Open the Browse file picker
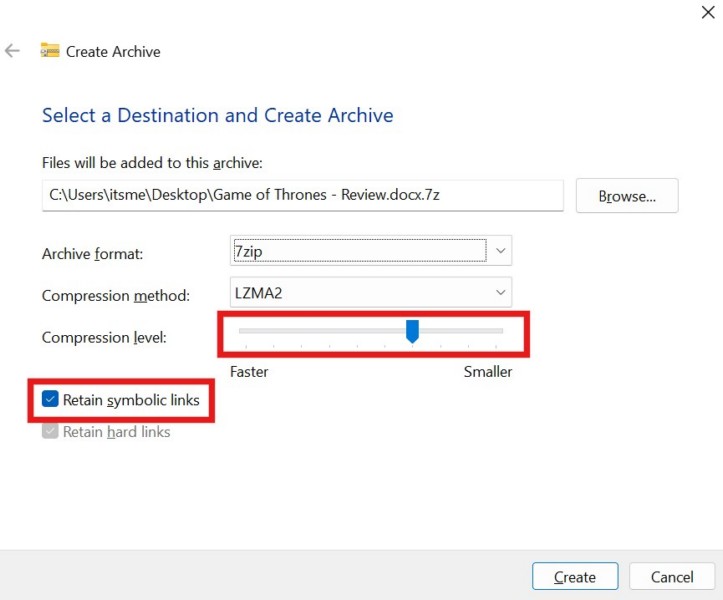 tap(627, 196)
